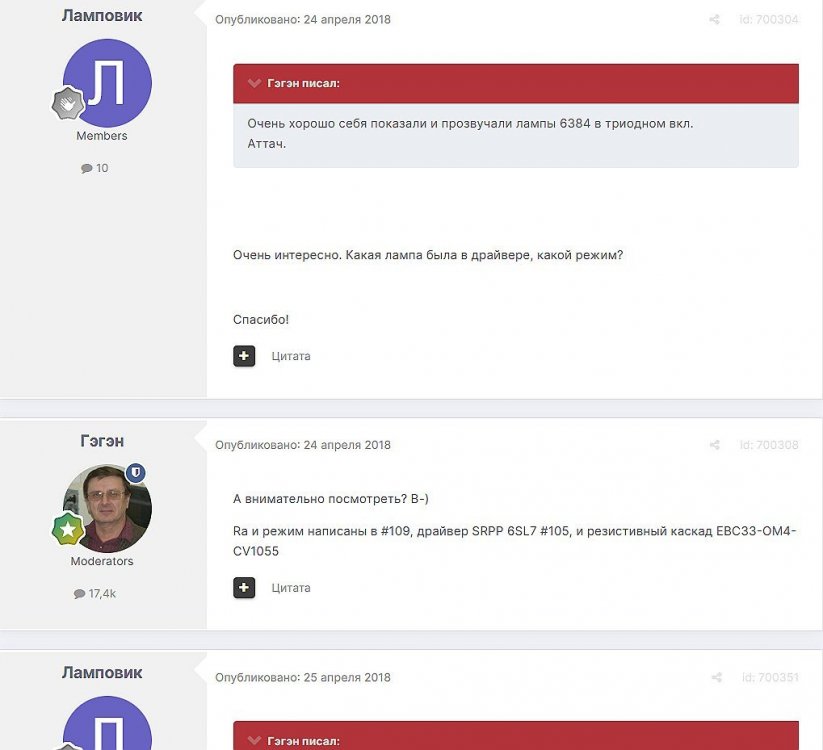Click the post count bubble showing 17,4k

pos(95,593)
